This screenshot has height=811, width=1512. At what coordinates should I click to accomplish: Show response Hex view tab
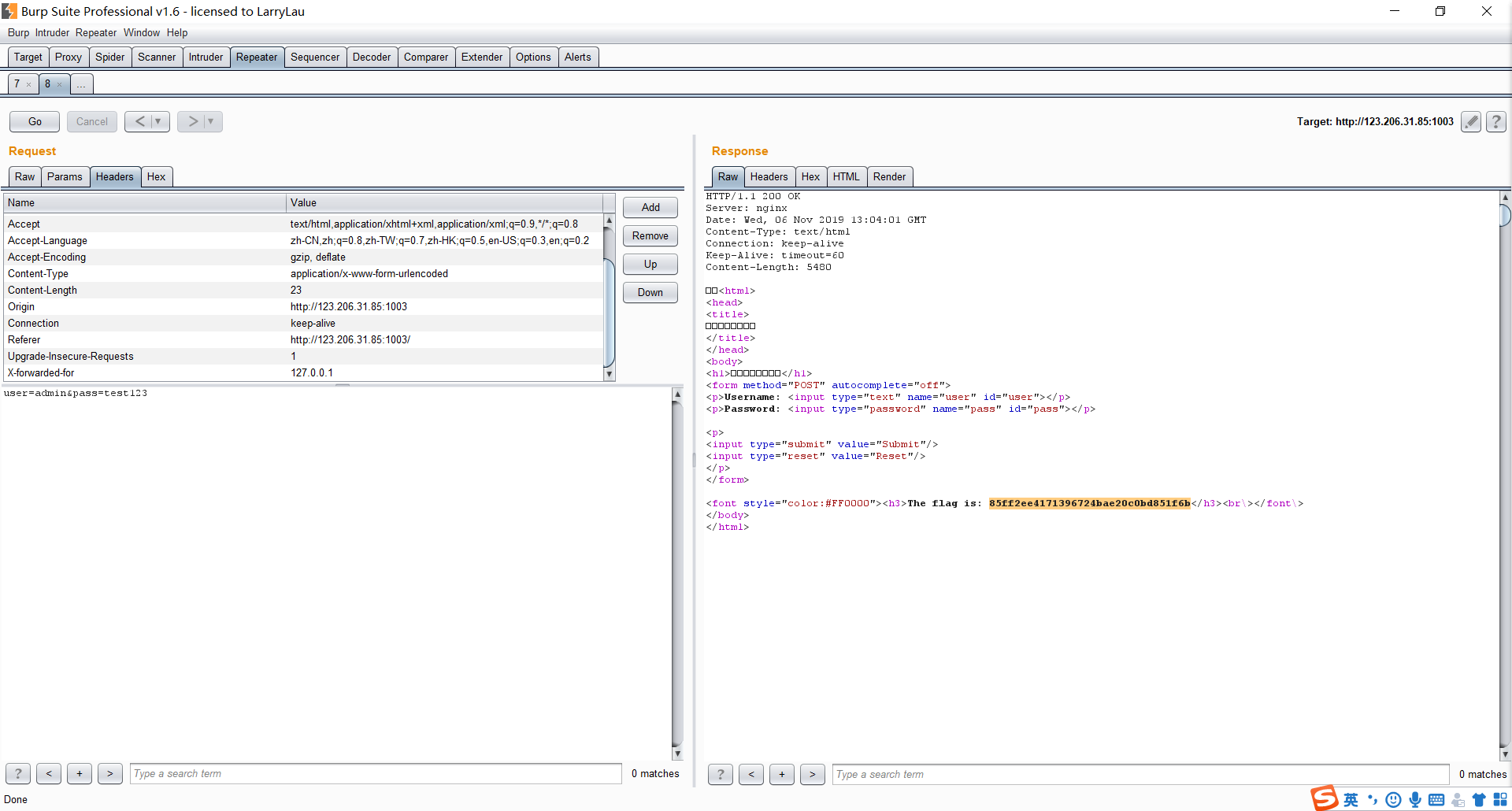[810, 176]
